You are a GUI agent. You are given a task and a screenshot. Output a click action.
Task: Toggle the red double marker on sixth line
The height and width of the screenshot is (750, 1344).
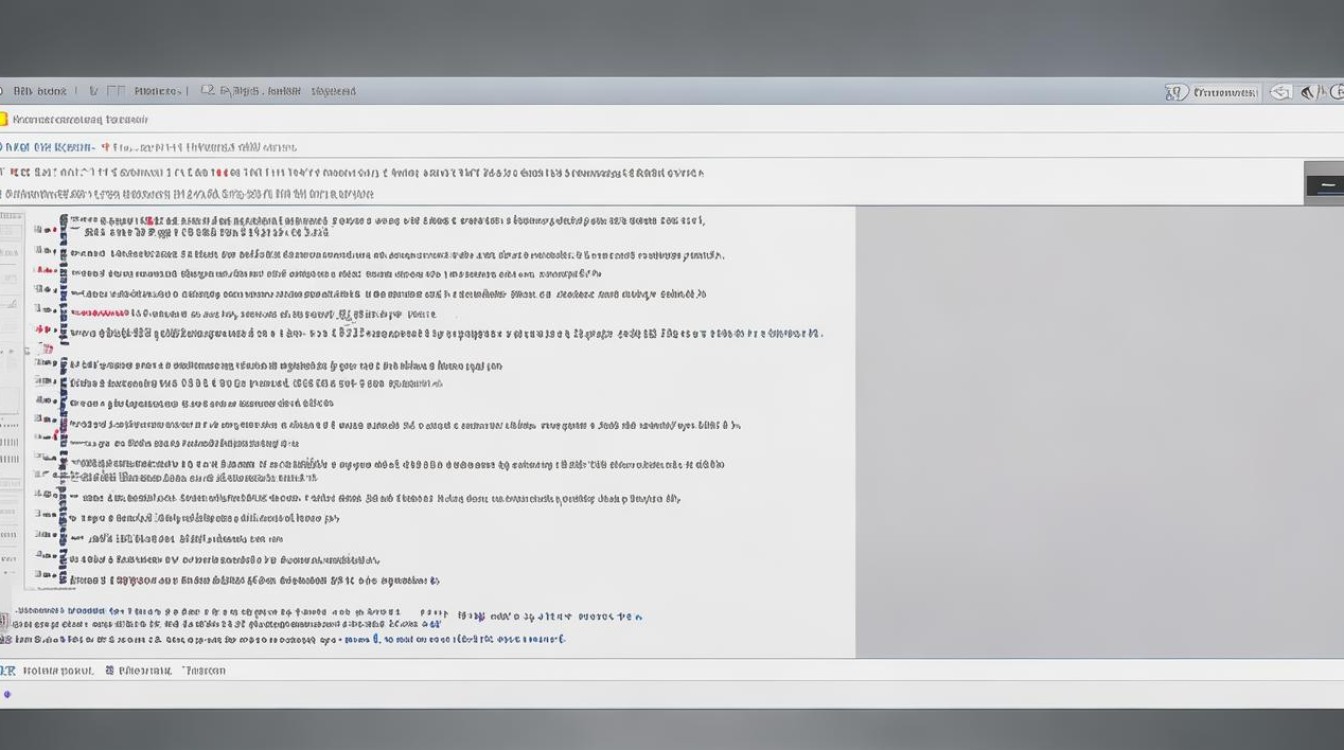pos(43,329)
